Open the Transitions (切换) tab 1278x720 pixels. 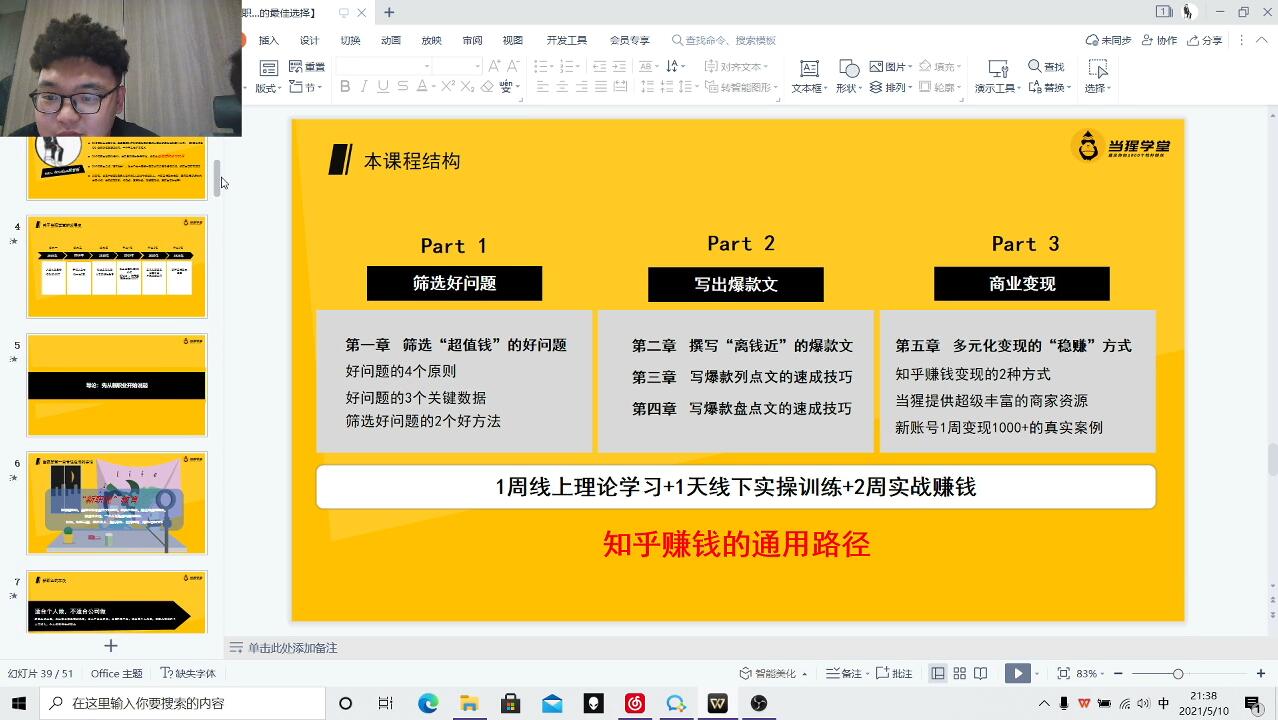pos(350,40)
